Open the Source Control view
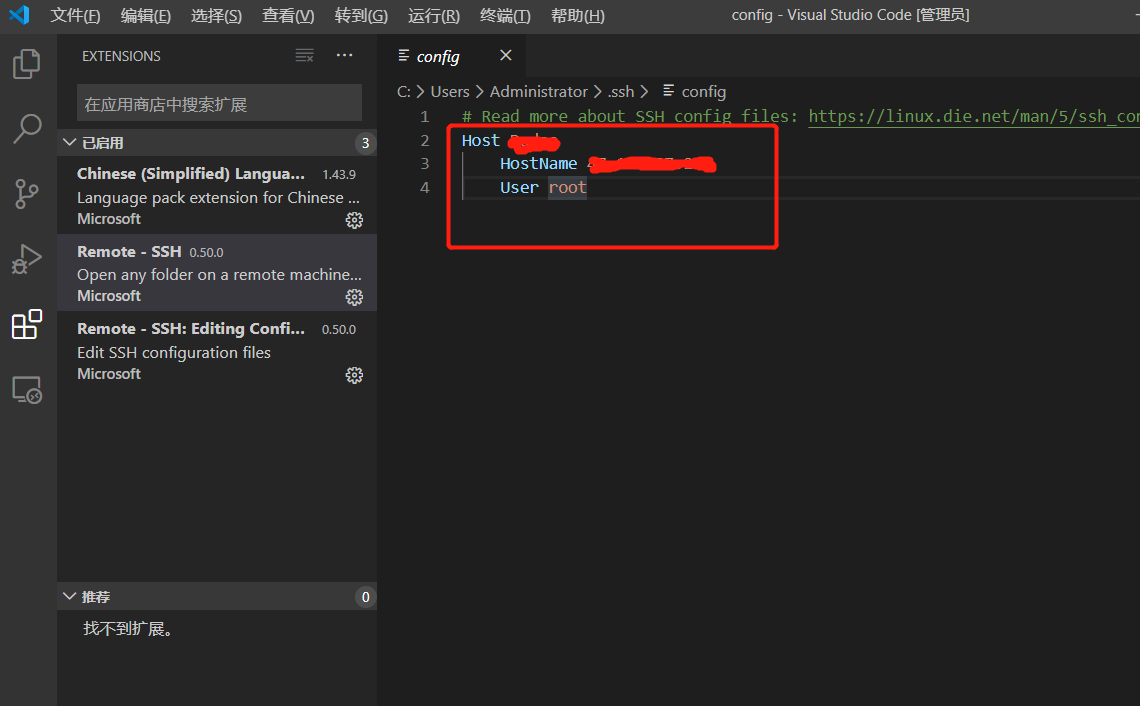 pyautogui.click(x=27, y=194)
